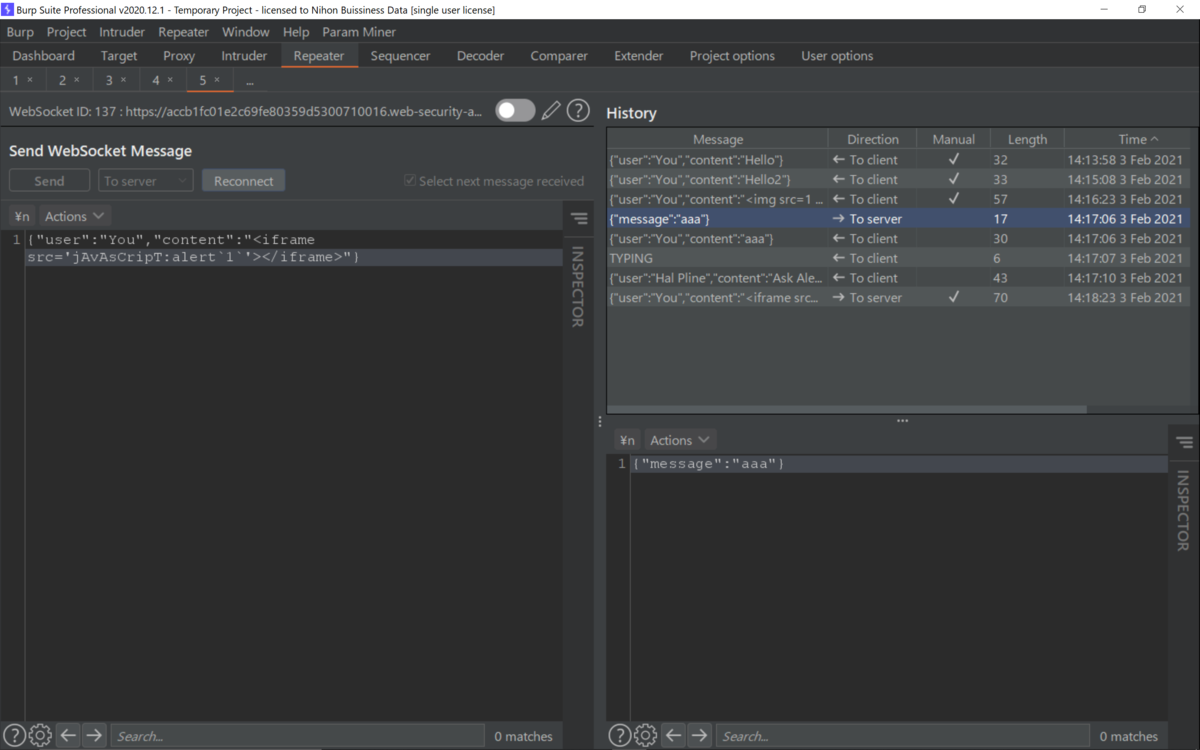Switch to the Extender tab
The height and width of the screenshot is (750, 1200).
[x=639, y=56]
